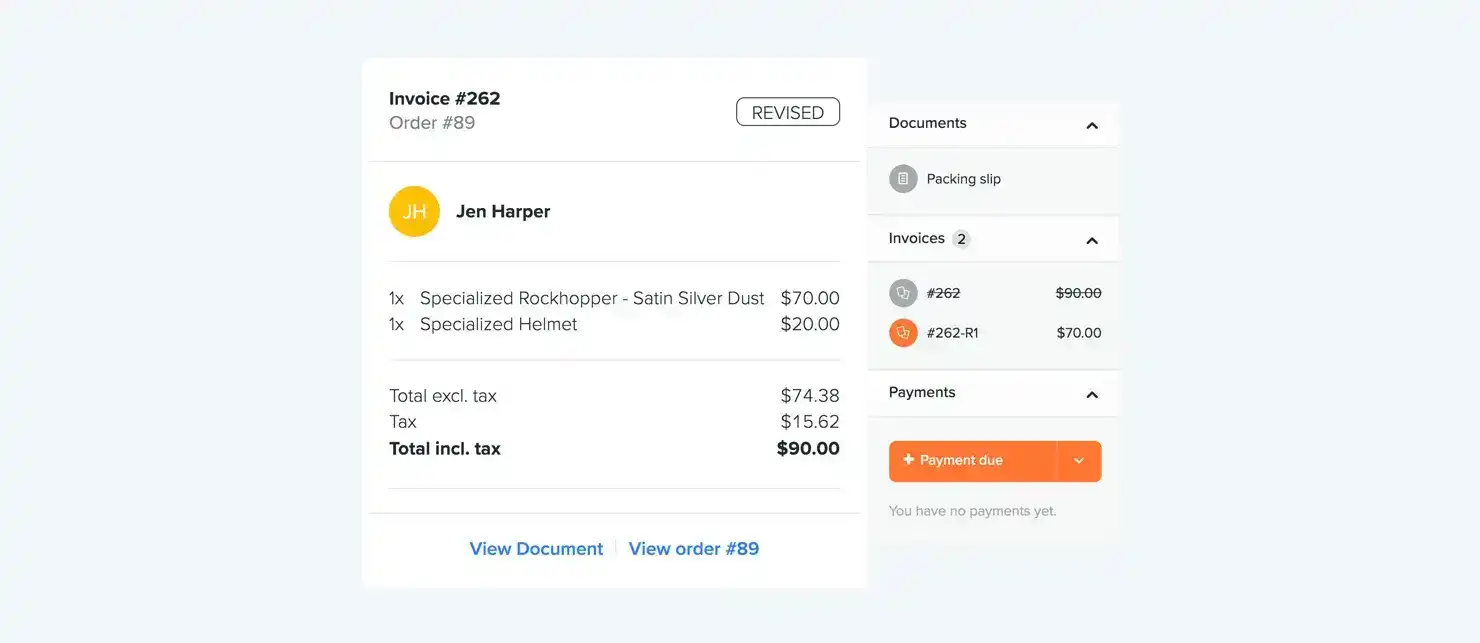Select the grey invoice icon beside #262
The image size is (1480, 643).
[903, 293]
